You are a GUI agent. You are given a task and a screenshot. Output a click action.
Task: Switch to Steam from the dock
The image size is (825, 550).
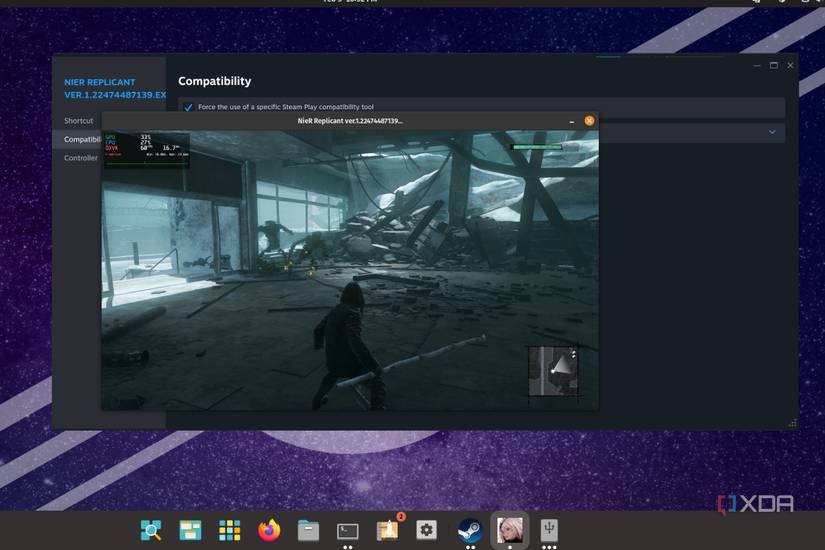pyautogui.click(x=469, y=530)
